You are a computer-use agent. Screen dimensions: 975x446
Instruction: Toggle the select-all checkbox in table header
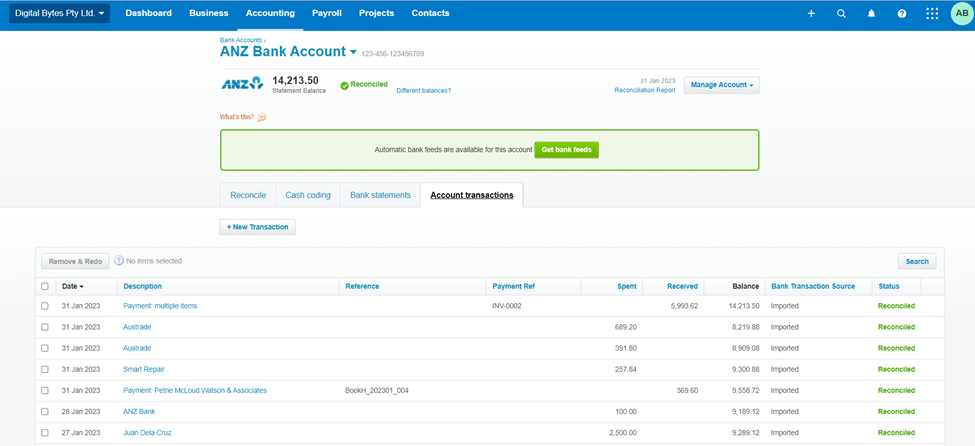point(44,287)
